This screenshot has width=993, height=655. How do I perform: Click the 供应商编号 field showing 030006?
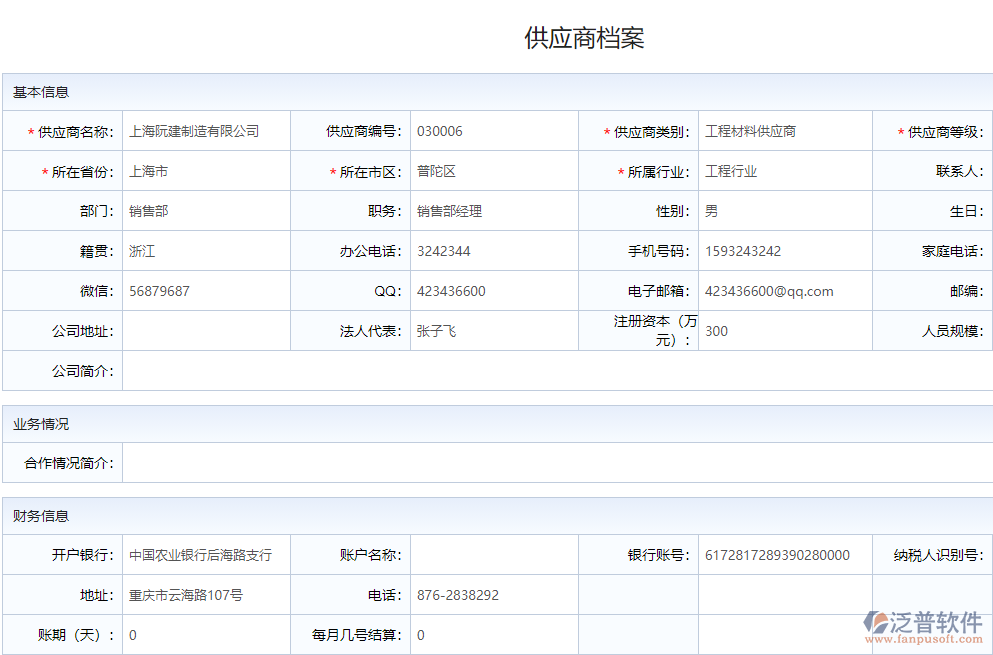click(x=494, y=131)
